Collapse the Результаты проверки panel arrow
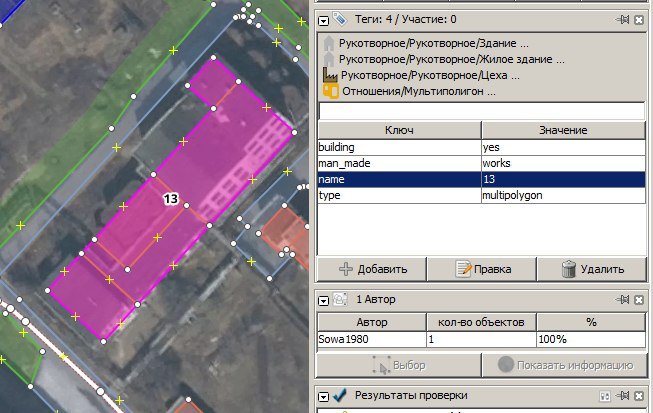Viewport: 653px width, 413px height. 324,396
